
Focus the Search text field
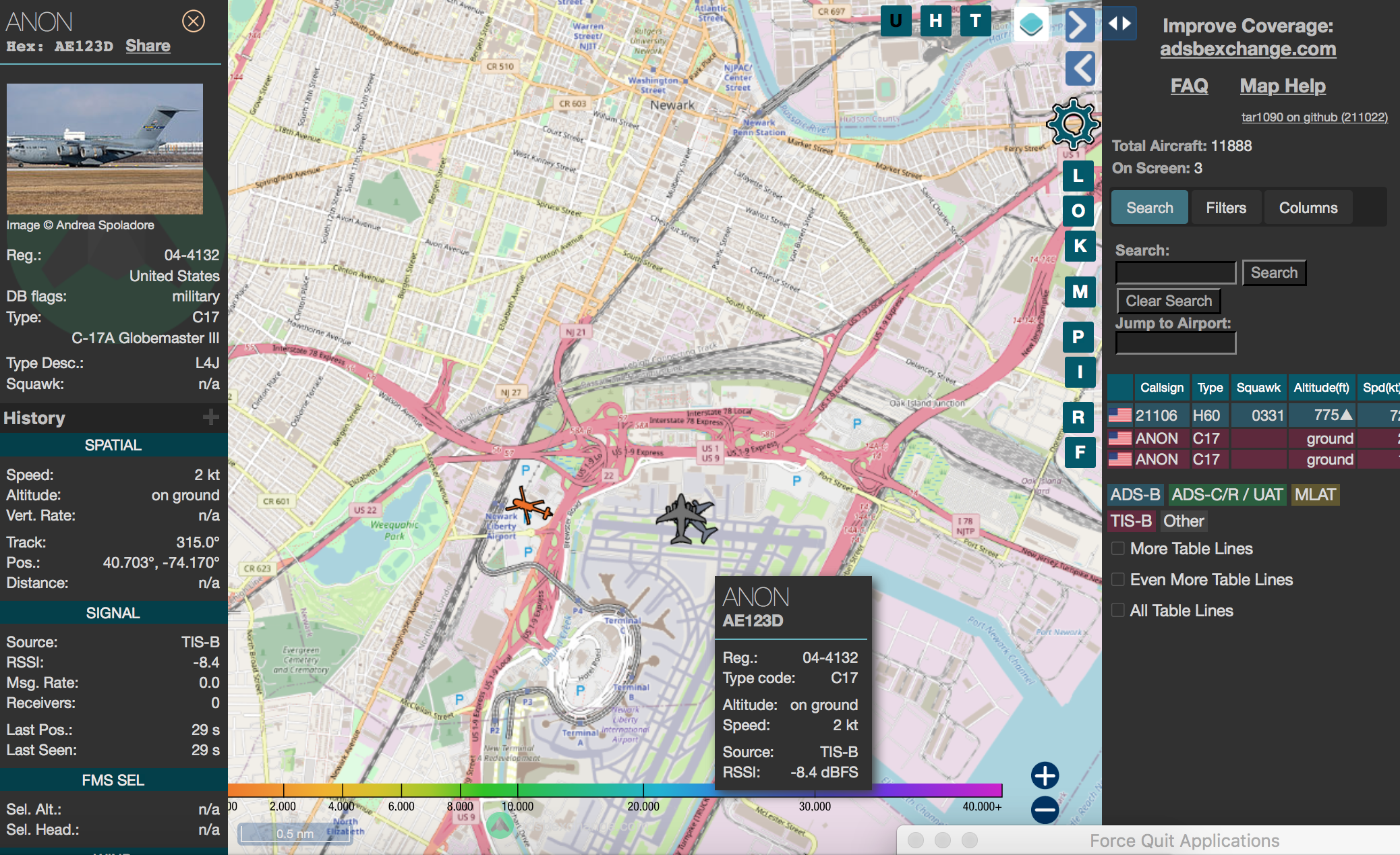coord(1175,273)
